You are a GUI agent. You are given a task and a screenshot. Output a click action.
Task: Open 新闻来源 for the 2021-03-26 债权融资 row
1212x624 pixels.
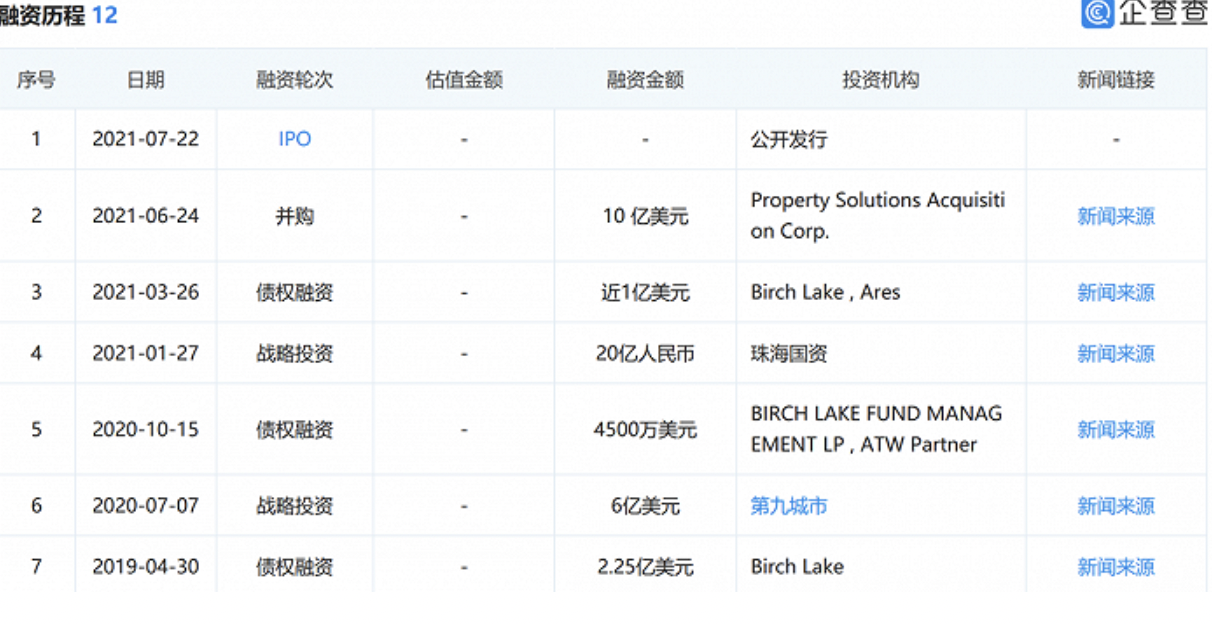tap(1115, 292)
